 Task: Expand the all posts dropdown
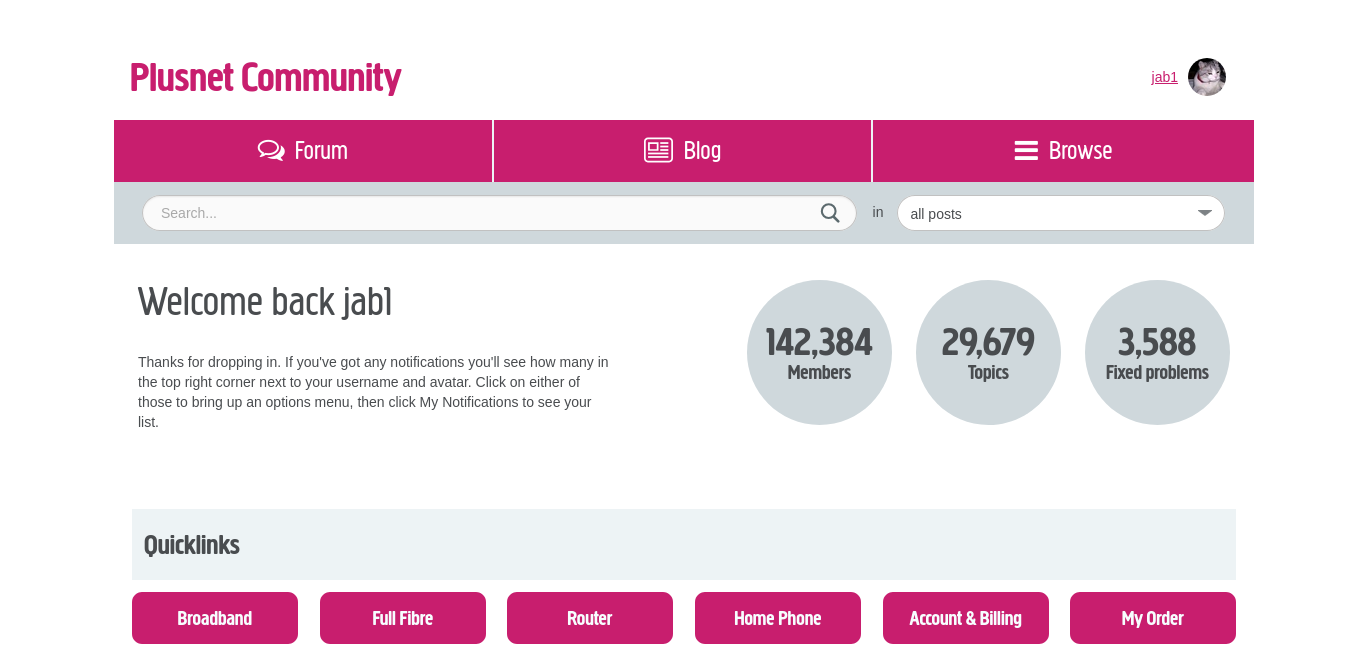1060,213
